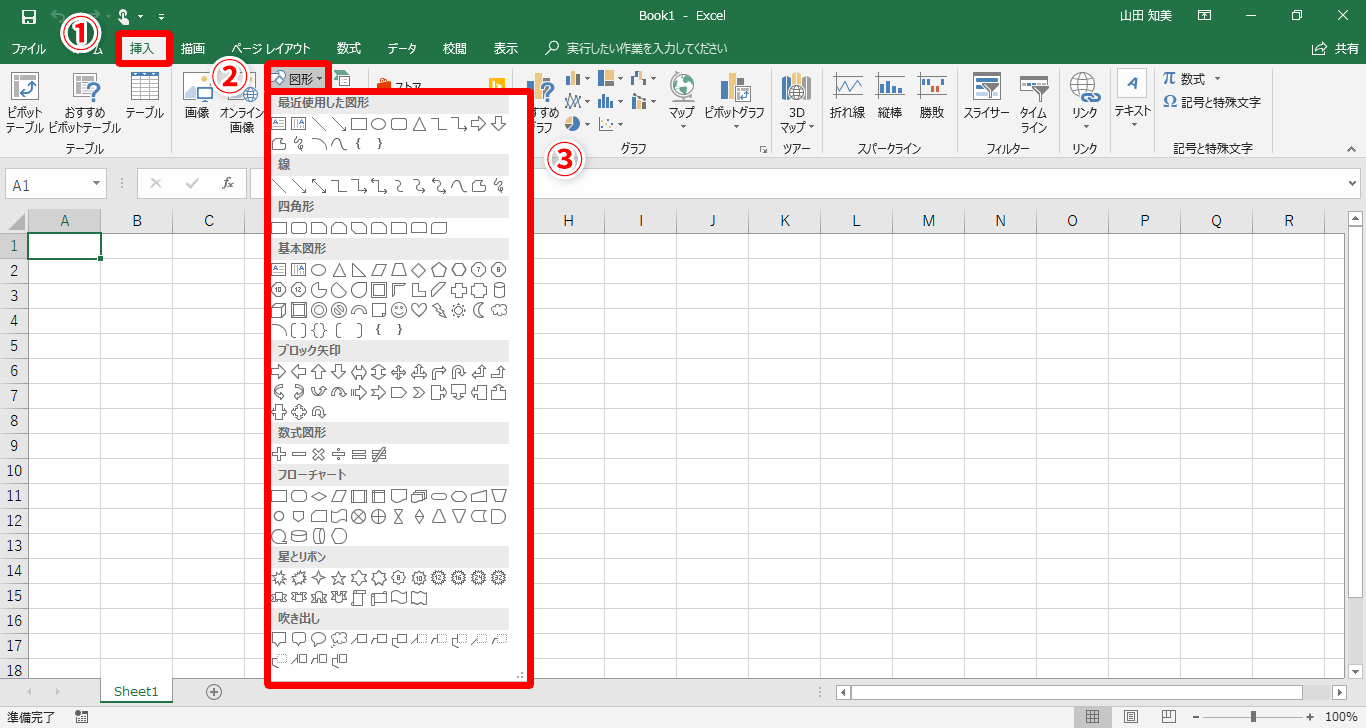Image resolution: width=1366 pixels, height=728 pixels.
Task: Open Recommended PivotTables (おすすめピボットテーブル)
Action: pyautogui.click(x=85, y=102)
